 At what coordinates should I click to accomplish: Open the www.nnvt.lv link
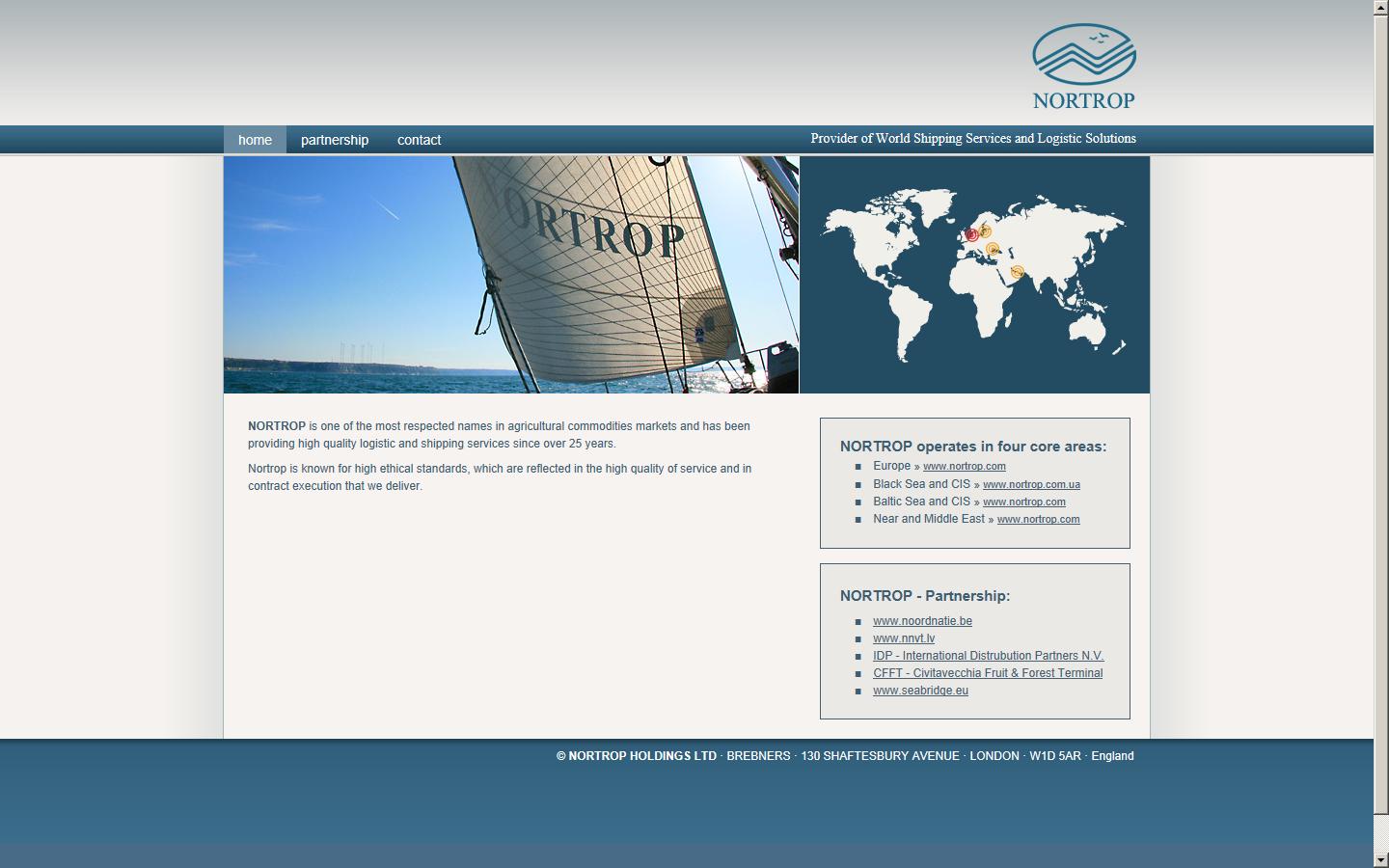coord(904,638)
